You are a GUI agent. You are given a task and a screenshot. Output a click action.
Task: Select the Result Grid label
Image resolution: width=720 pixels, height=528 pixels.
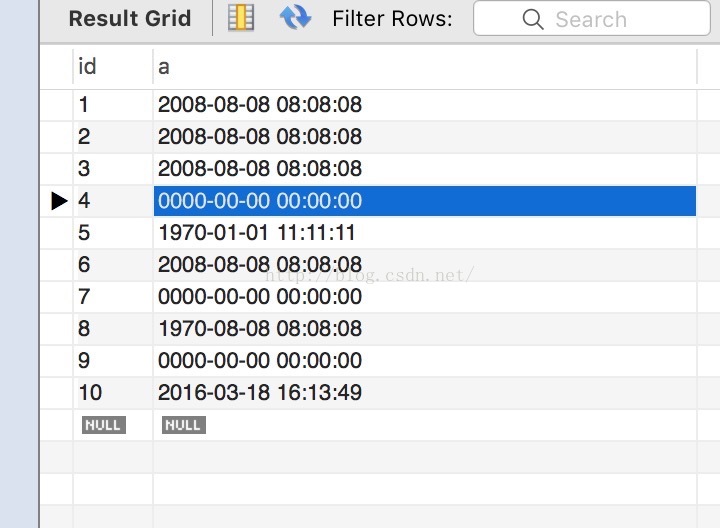coord(129,19)
